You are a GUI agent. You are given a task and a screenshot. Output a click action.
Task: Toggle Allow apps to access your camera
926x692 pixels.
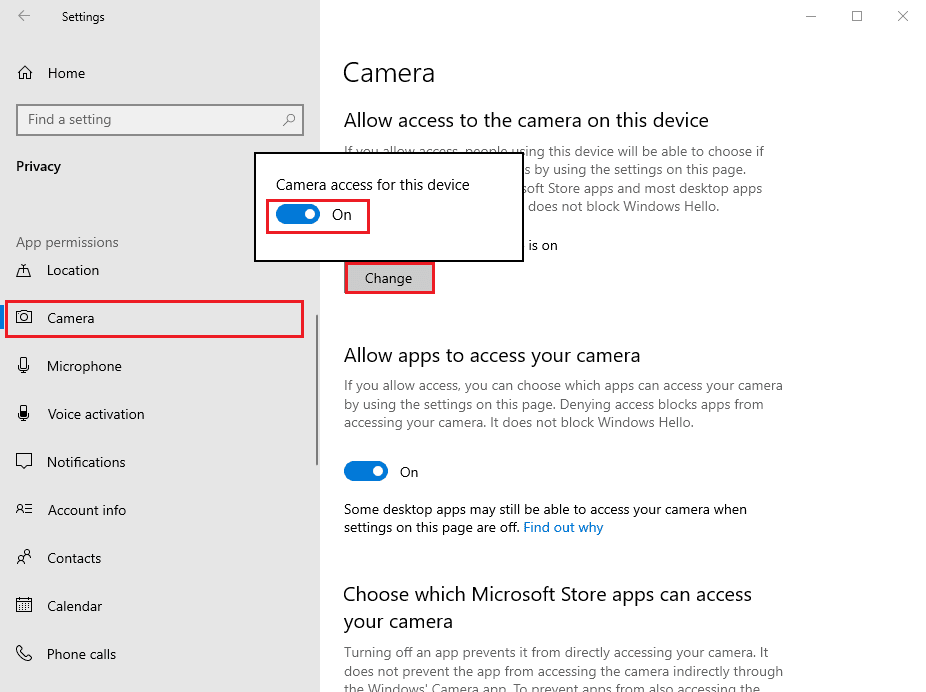click(x=366, y=471)
